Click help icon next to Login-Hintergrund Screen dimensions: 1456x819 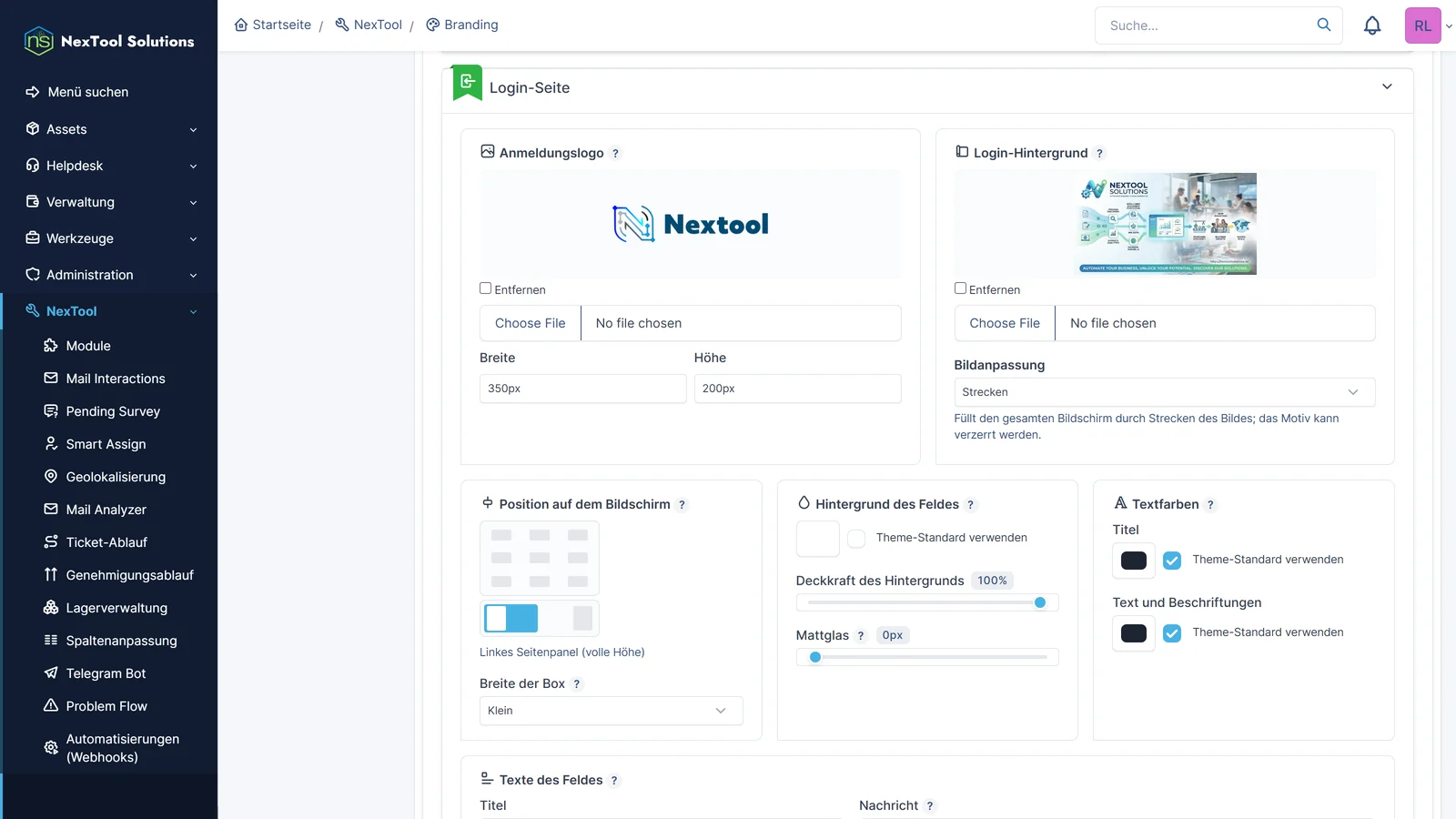coord(1099,154)
